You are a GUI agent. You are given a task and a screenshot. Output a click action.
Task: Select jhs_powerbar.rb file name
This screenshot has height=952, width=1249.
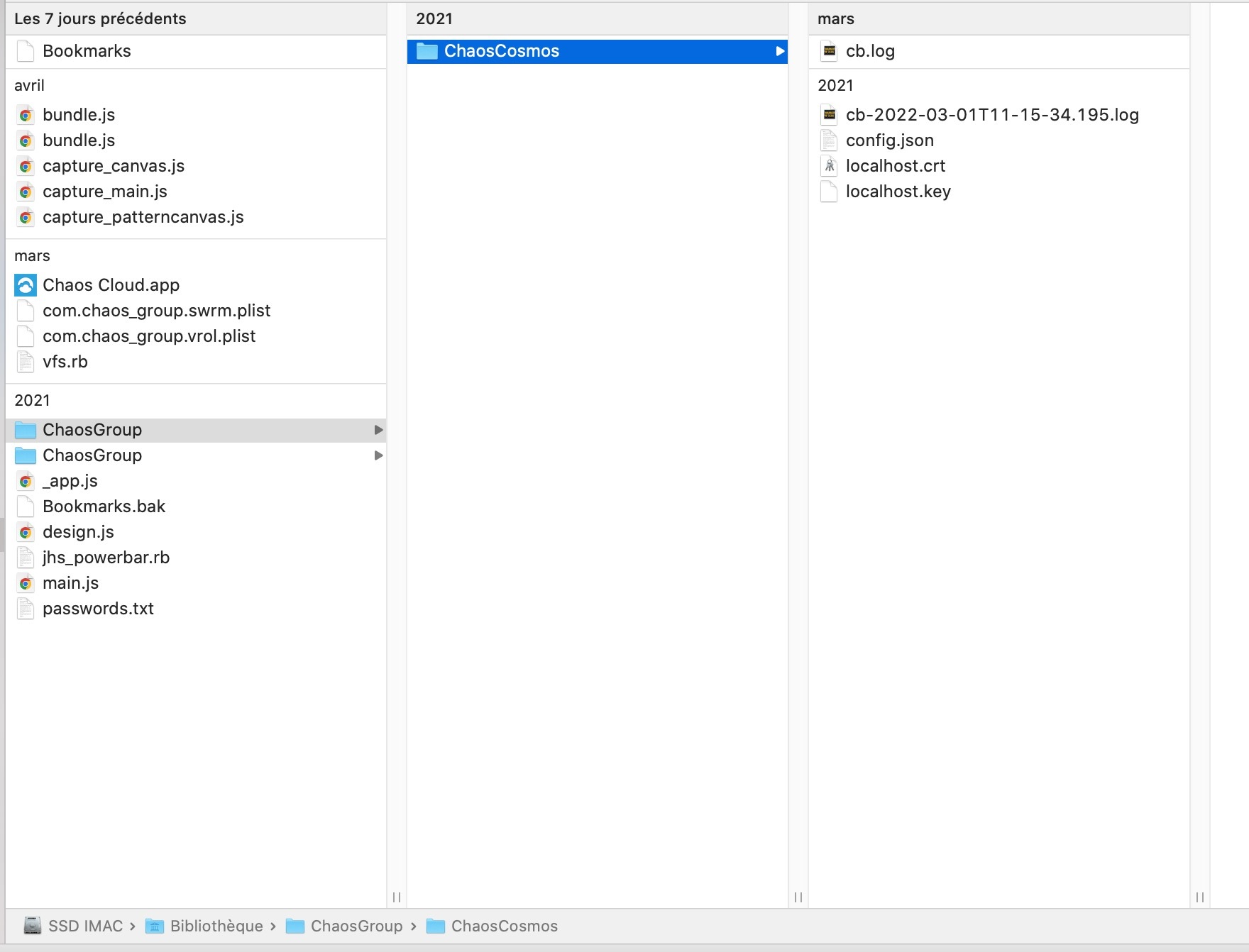click(106, 558)
